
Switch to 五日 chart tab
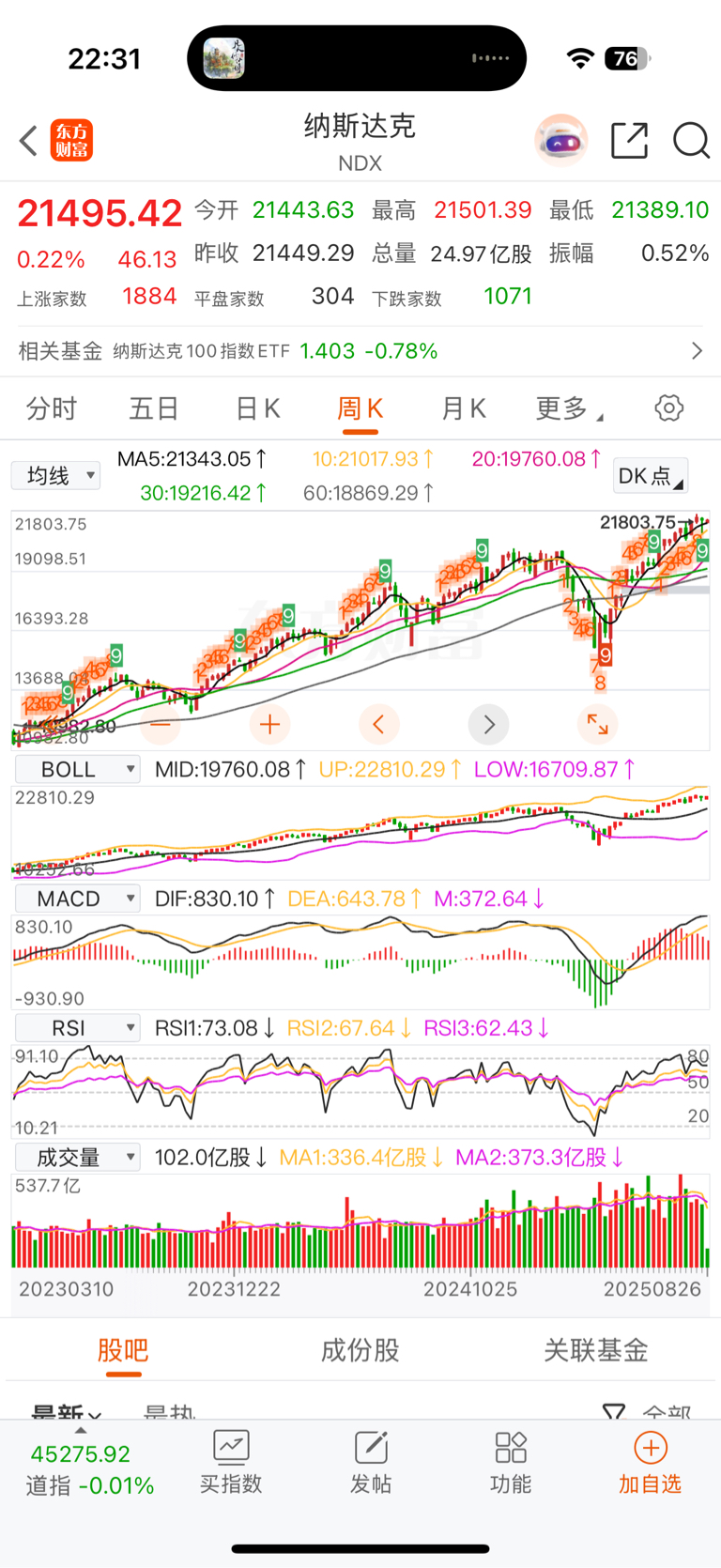coord(154,408)
